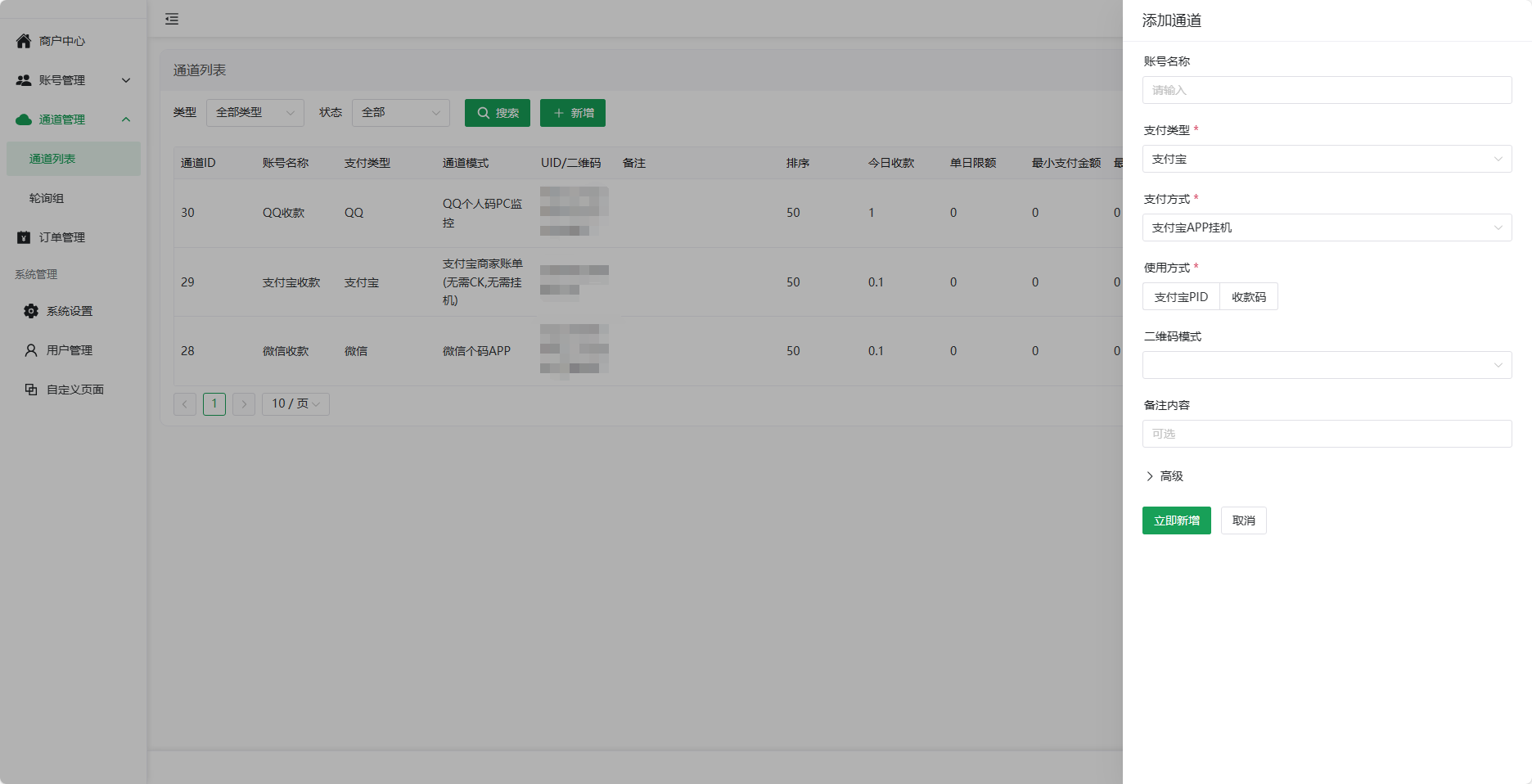Viewport: 1532px width, 784px height.
Task: Focus the 账号名称 input field
Action: (x=1326, y=90)
